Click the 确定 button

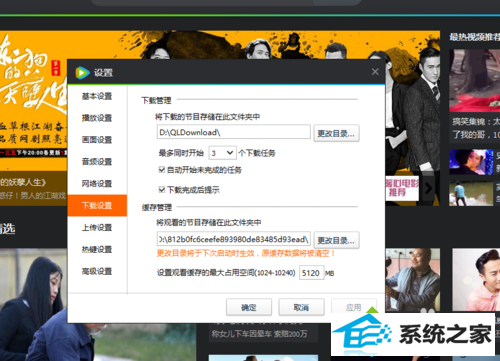coord(249,307)
